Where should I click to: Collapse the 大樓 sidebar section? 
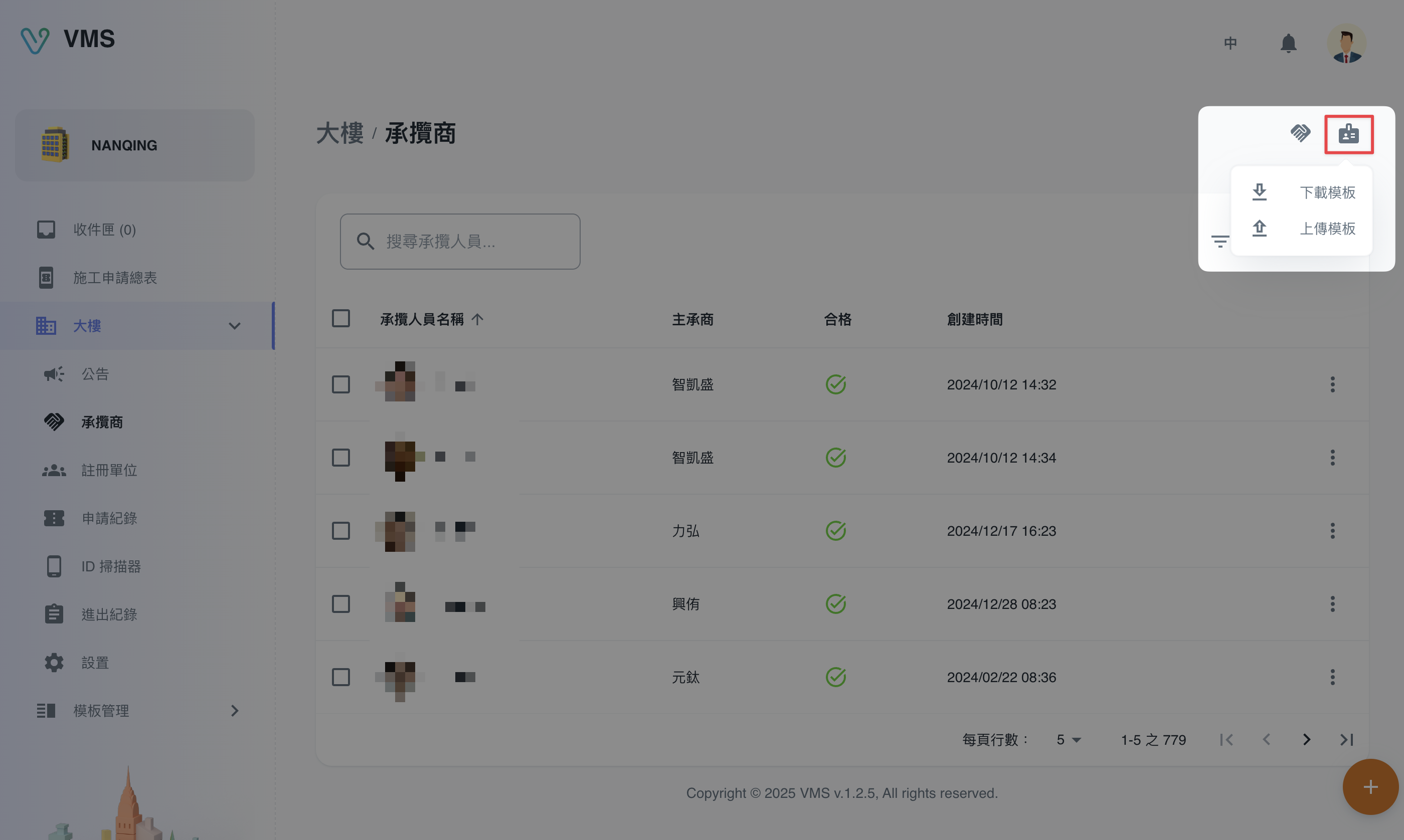(234, 325)
